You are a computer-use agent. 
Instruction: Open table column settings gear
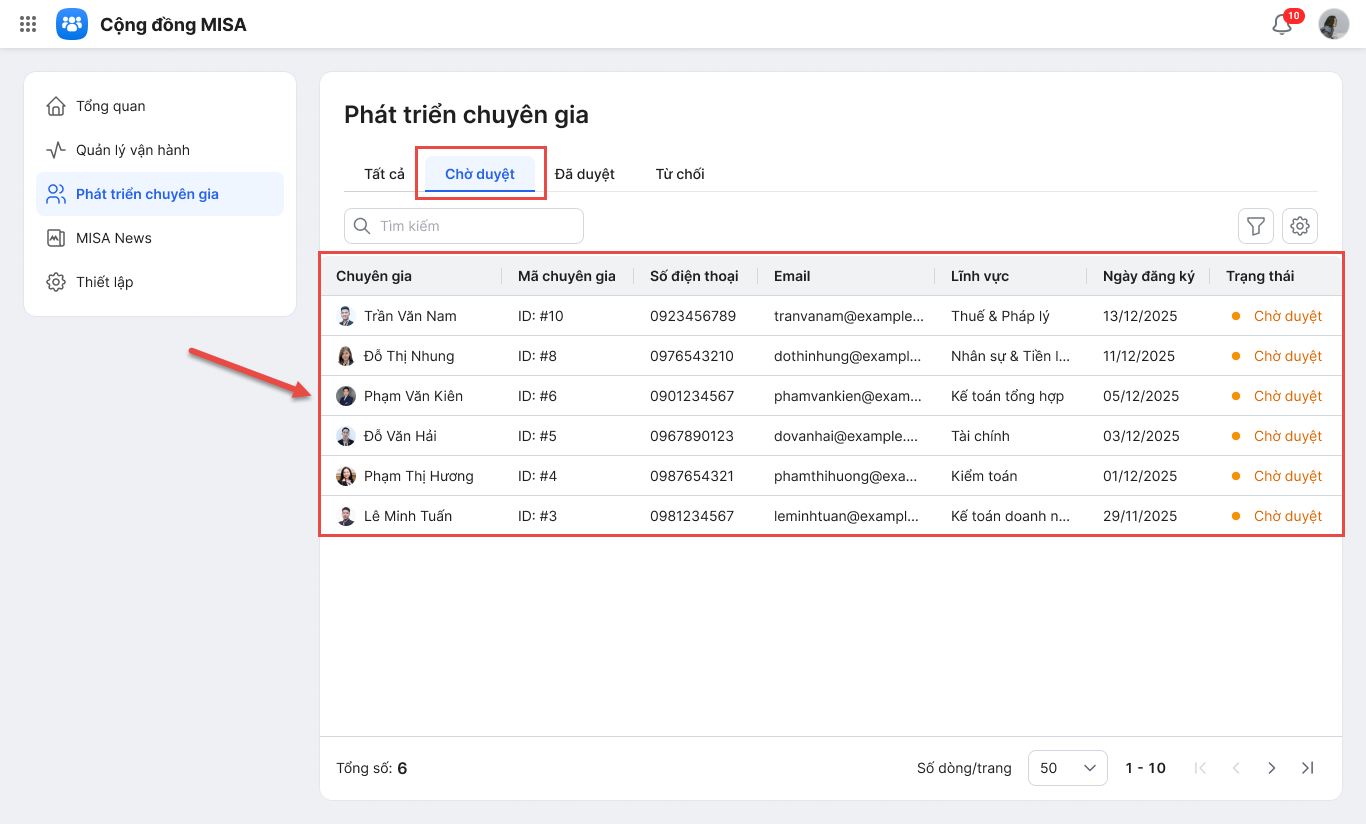pos(1300,226)
